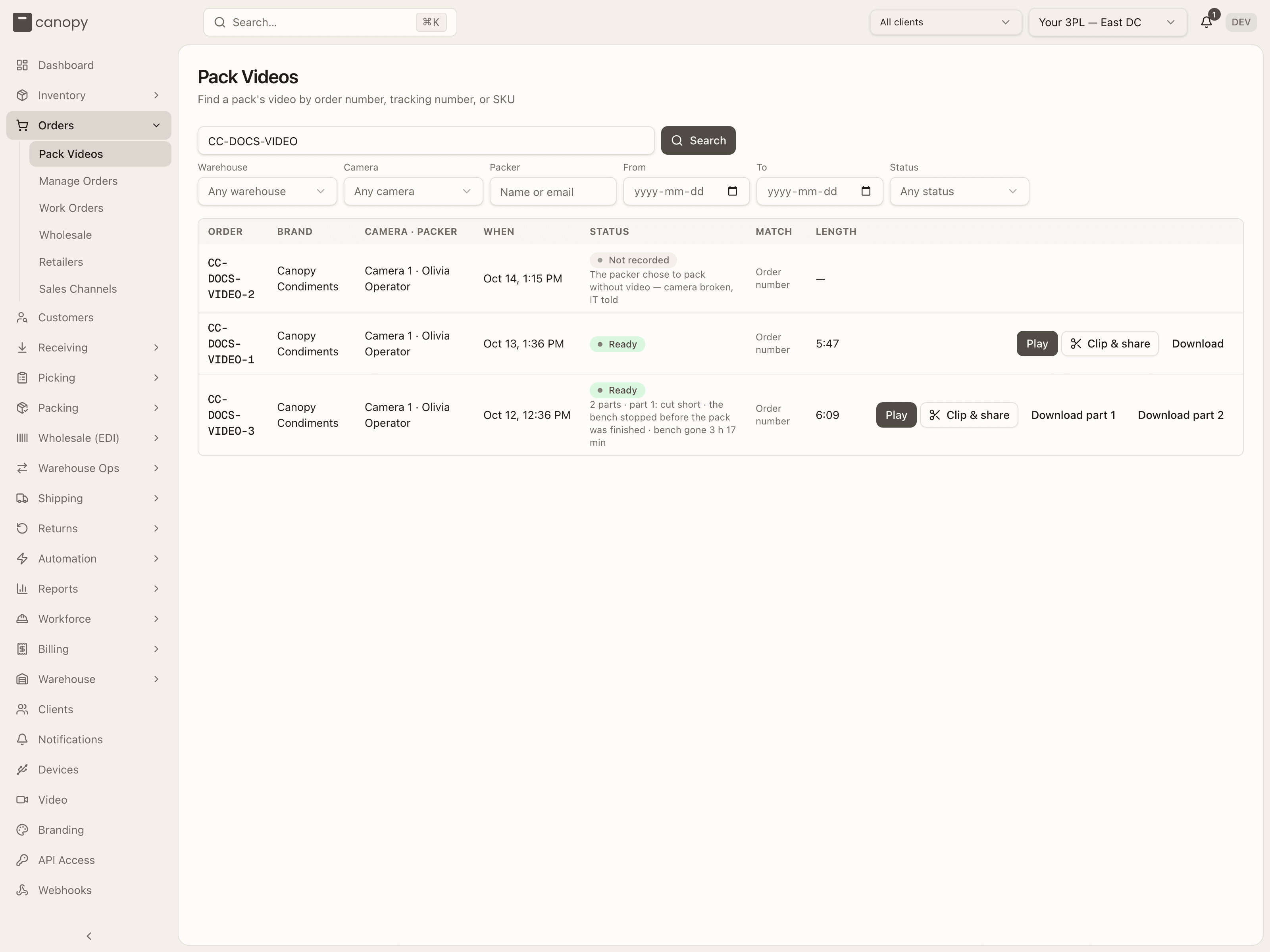The height and width of the screenshot is (952, 1270).
Task: Download part 2 of CC-DOCS-VIDEO-3
Action: 1180,415
